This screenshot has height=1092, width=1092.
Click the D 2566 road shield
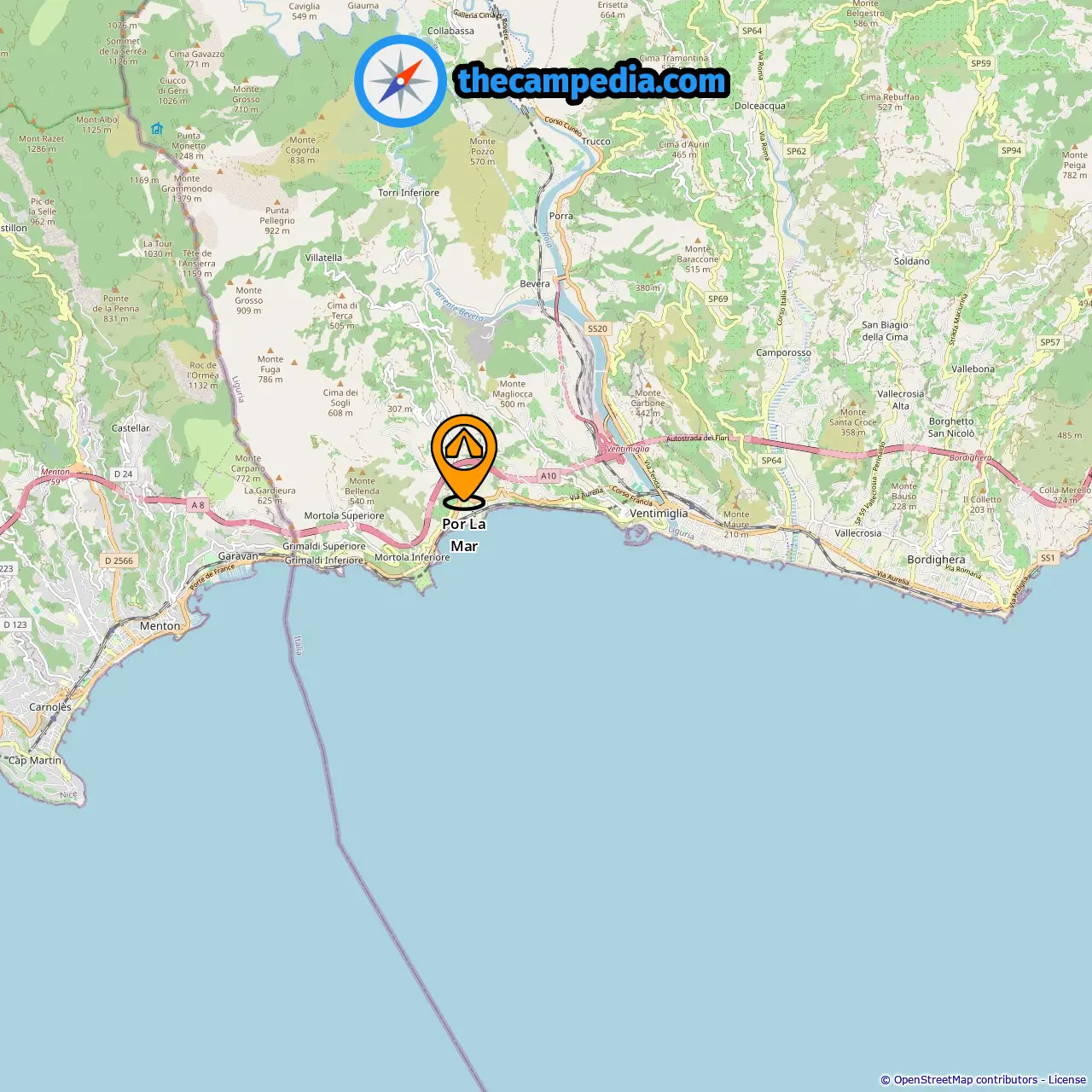click(x=119, y=561)
